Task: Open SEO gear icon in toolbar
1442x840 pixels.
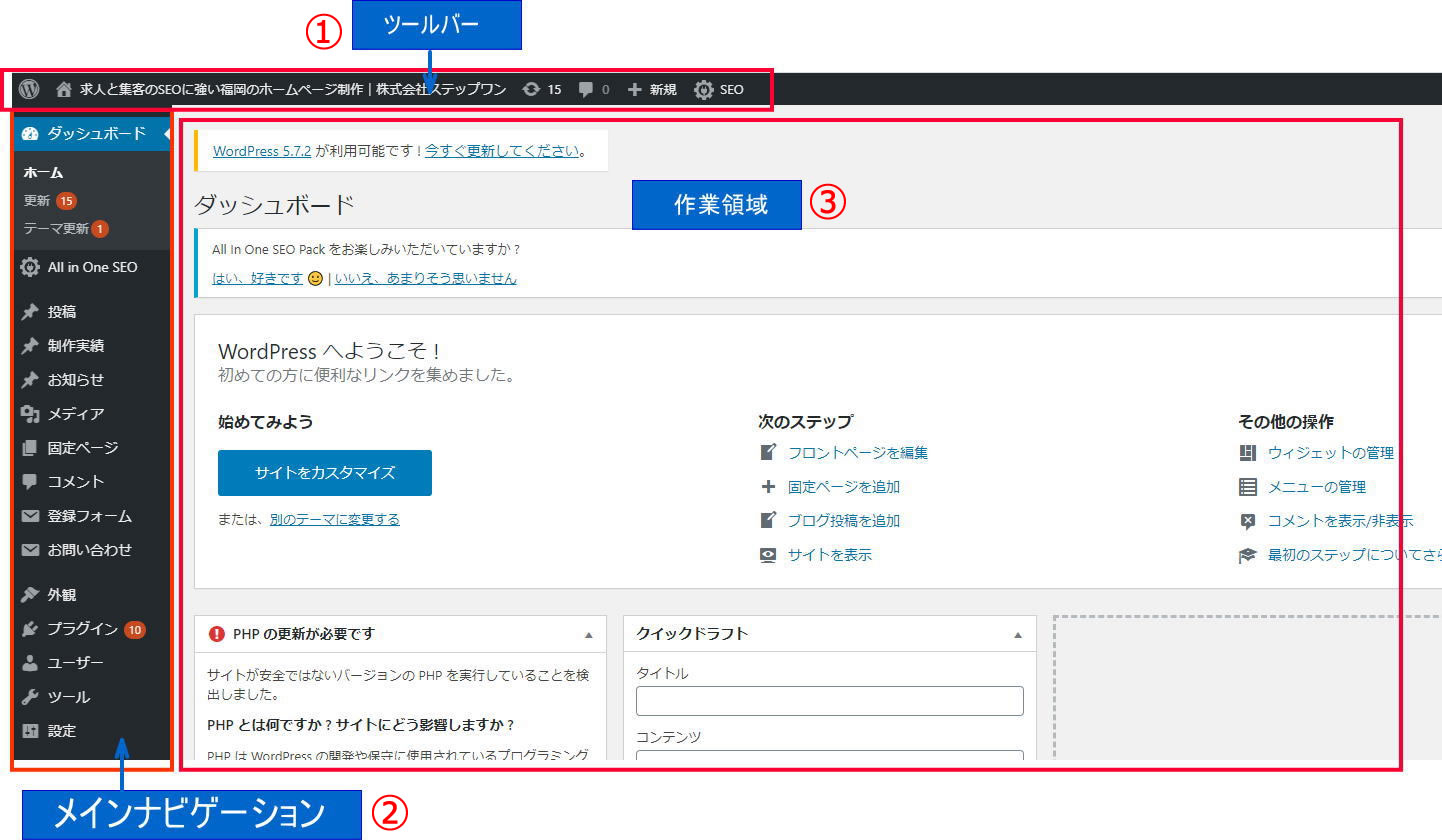Action: click(x=704, y=89)
